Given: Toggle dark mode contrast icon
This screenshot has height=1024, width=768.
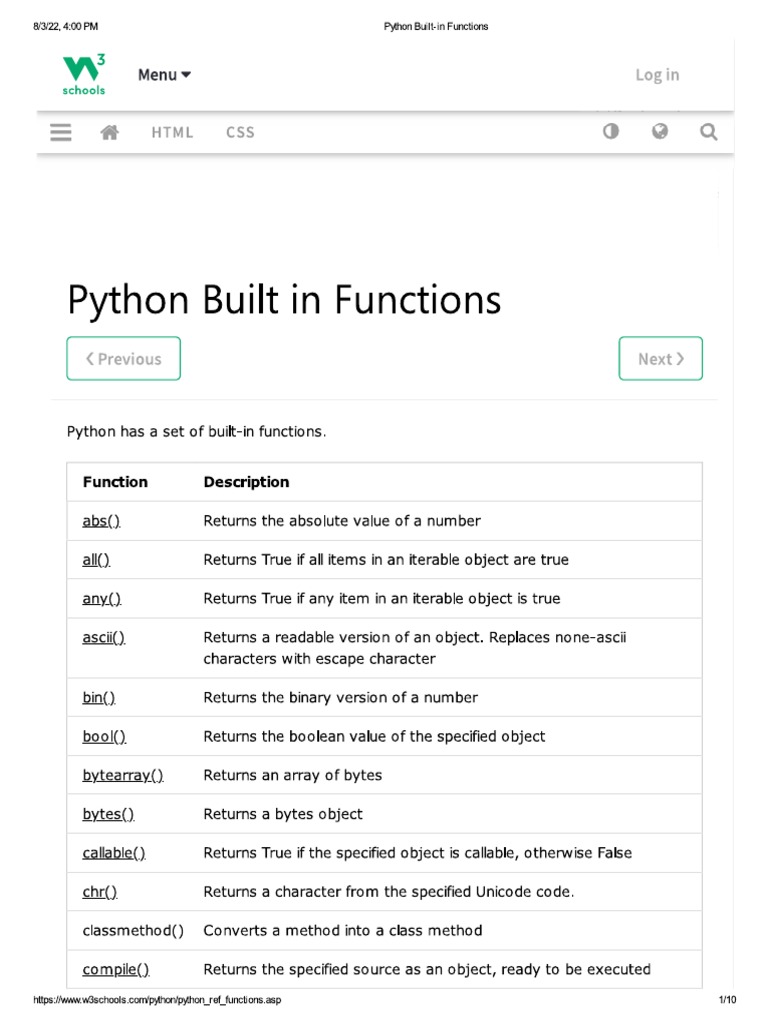Looking at the screenshot, I should [x=611, y=131].
